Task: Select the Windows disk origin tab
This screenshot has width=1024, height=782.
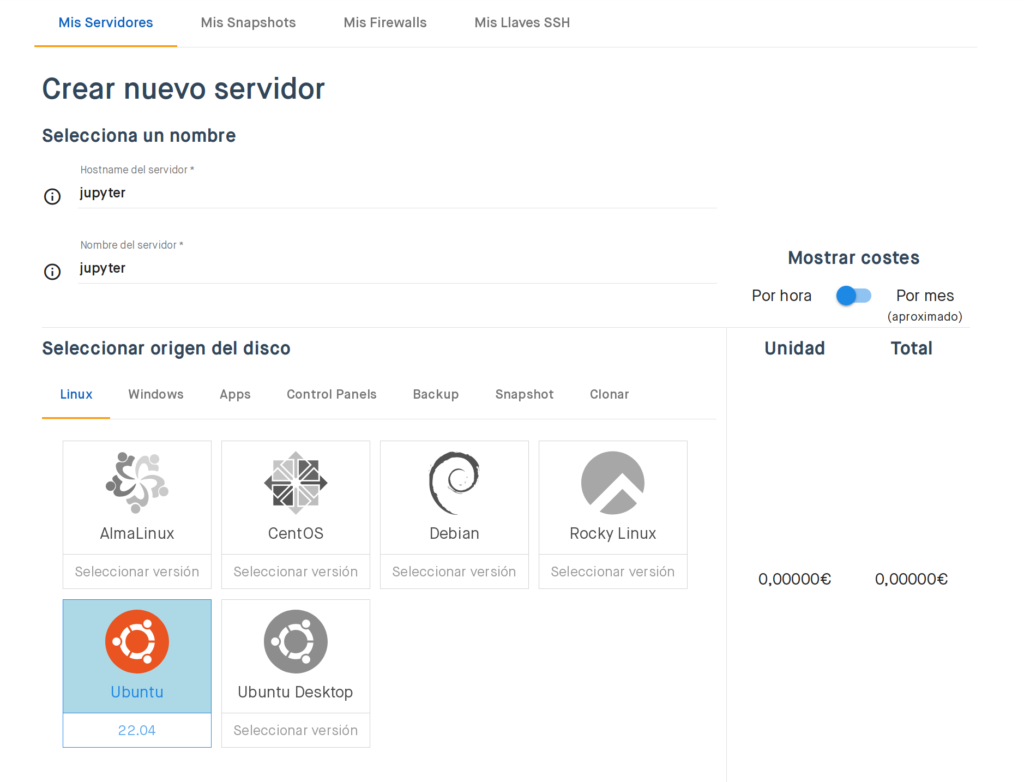Action: click(156, 395)
